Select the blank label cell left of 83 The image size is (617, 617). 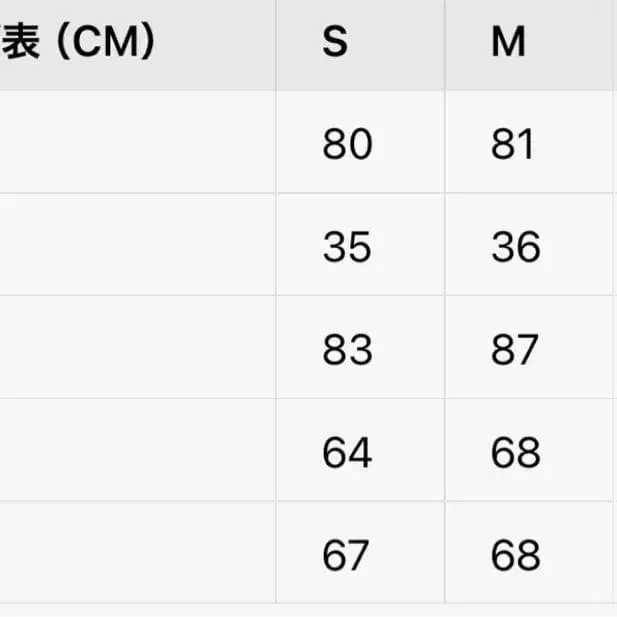(x=137, y=348)
